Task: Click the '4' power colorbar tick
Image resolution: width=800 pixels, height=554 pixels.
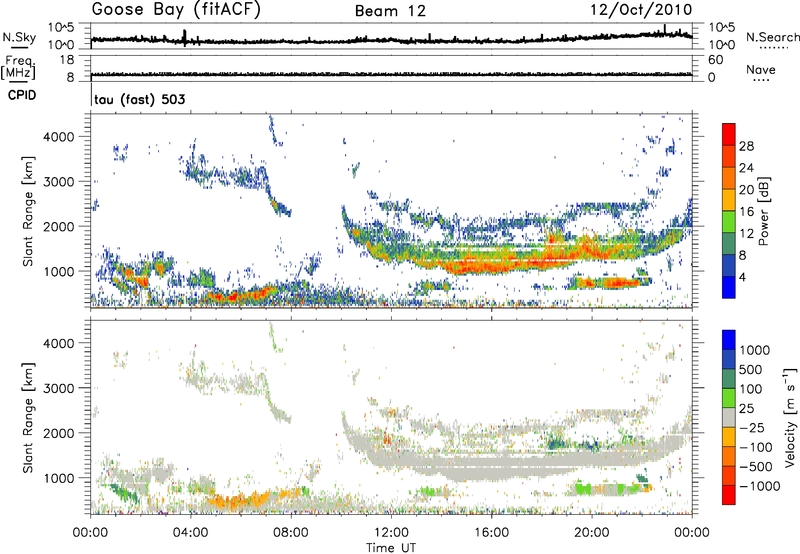Action: 742,277
